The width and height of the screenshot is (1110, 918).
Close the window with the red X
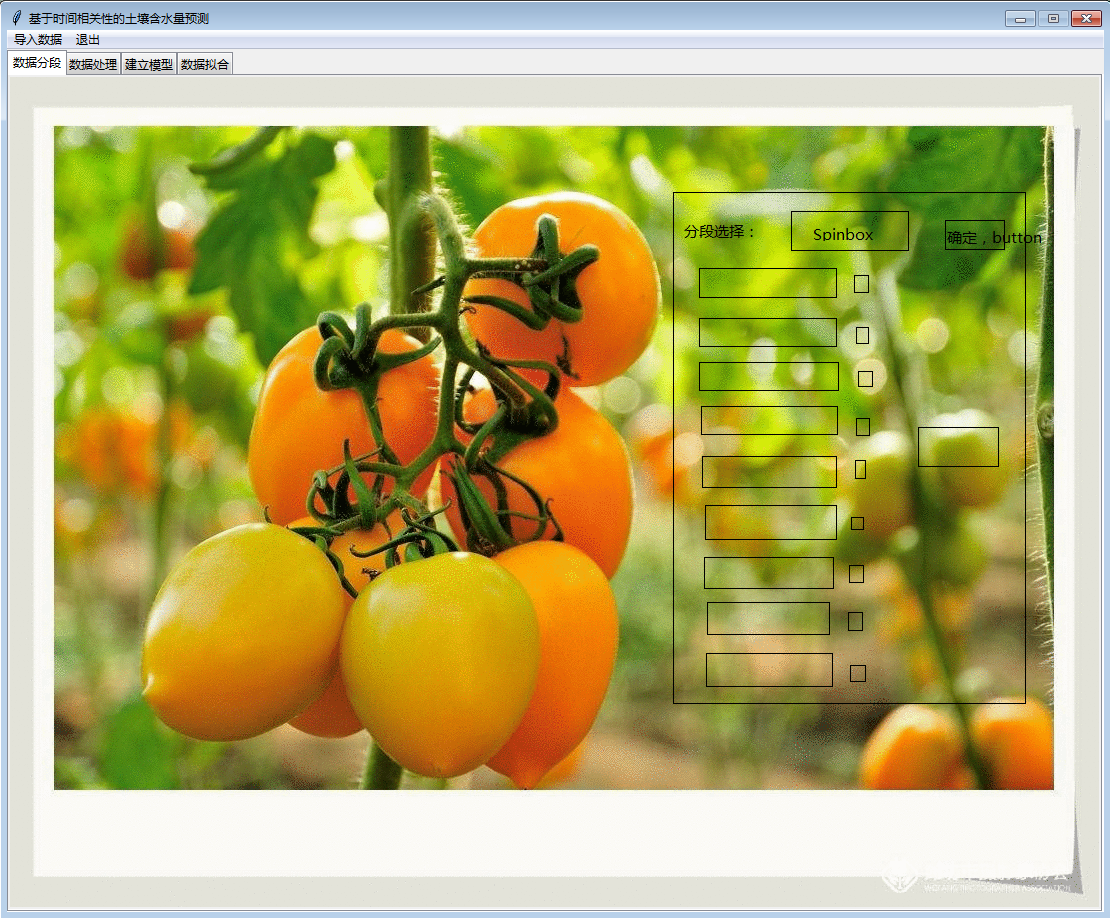[x=1085, y=18]
